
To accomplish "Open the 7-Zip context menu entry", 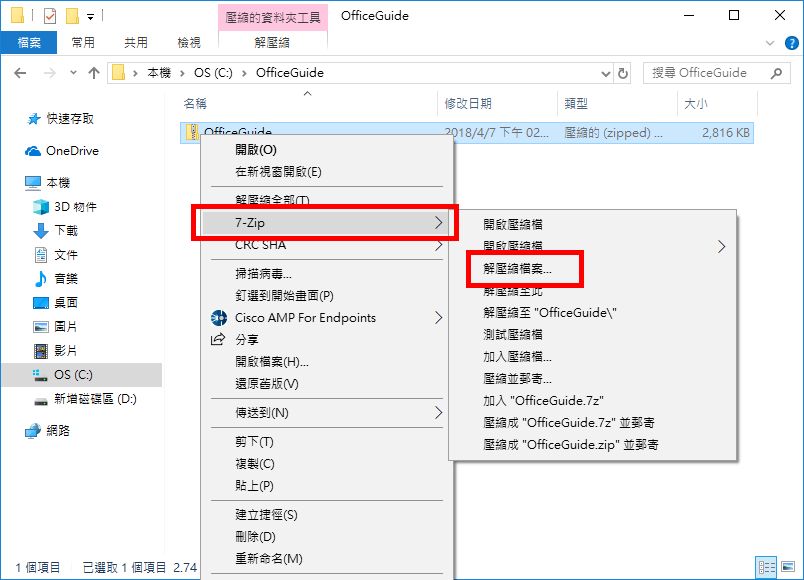I will pyautogui.click(x=325, y=223).
